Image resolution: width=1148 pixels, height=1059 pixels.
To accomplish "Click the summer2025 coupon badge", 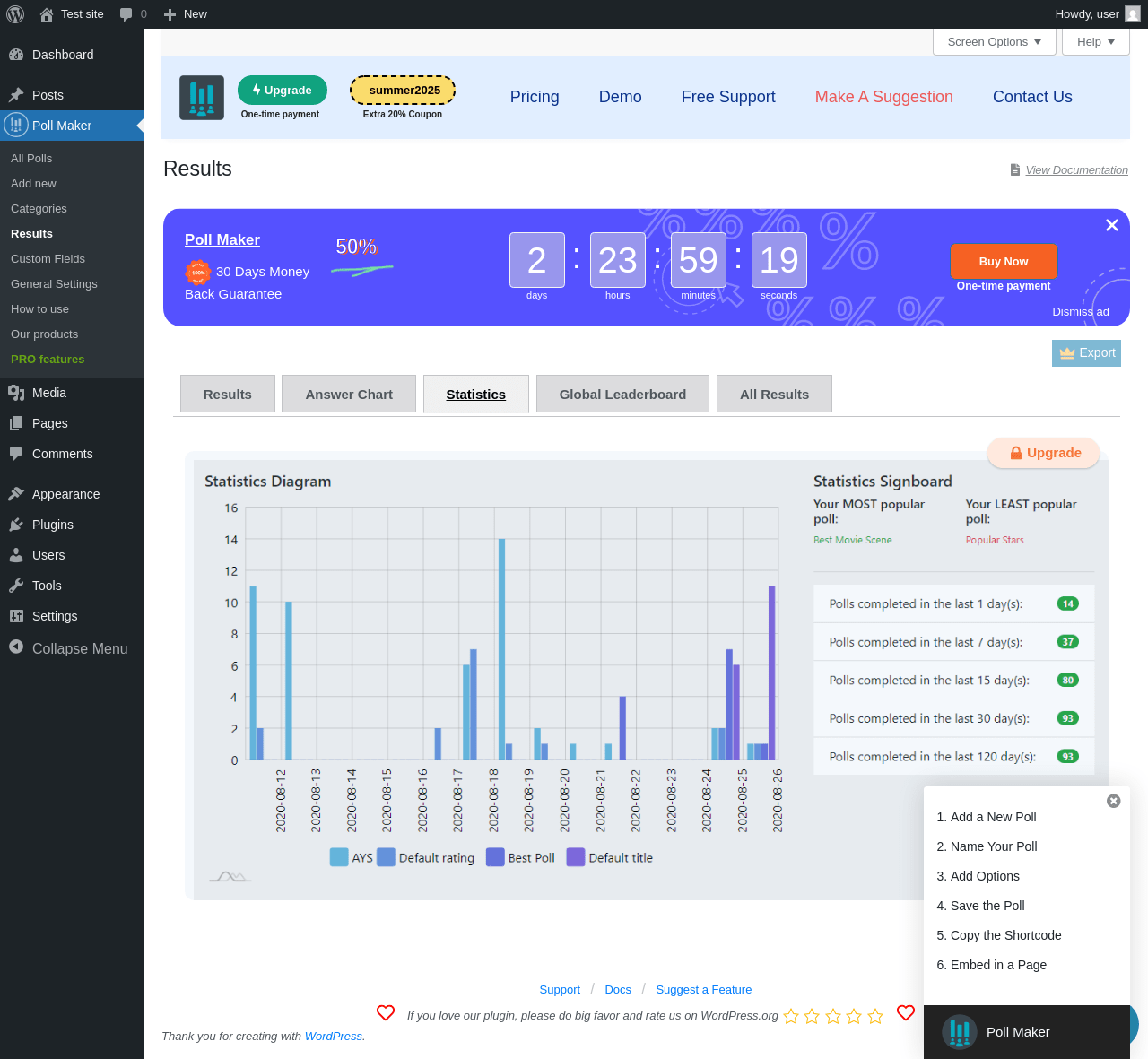I will click(403, 90).
